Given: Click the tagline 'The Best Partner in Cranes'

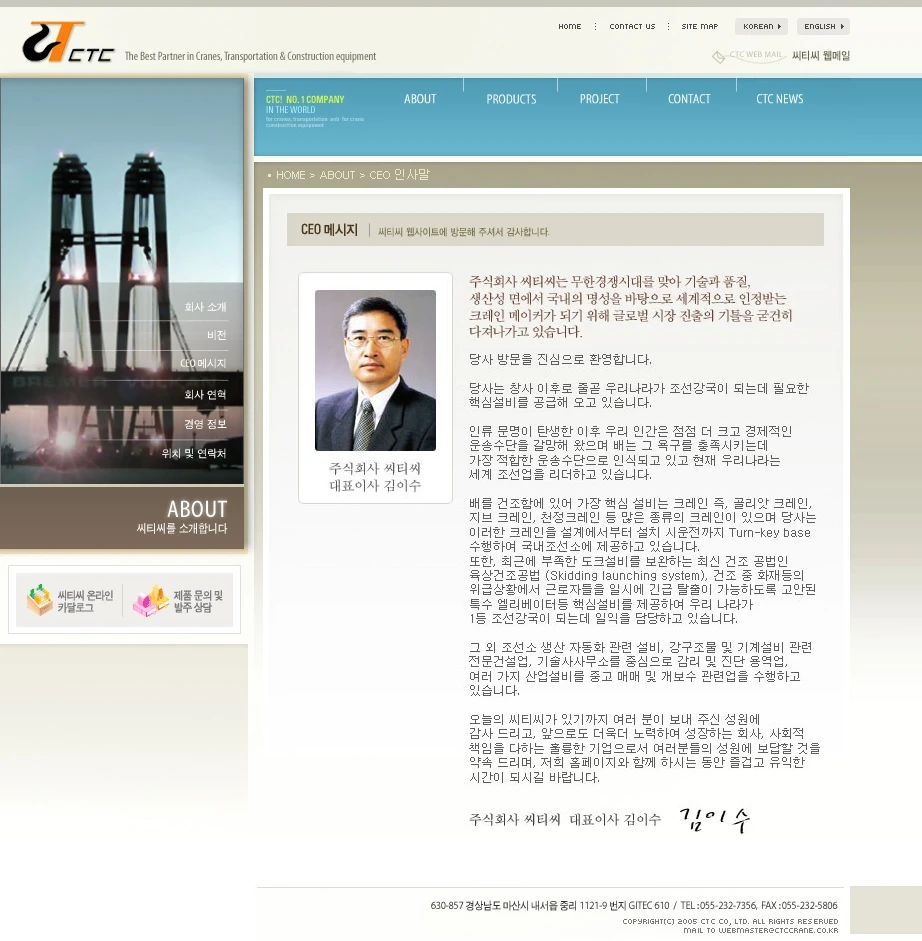Looking at the screenshot, I should coord(250,56).
